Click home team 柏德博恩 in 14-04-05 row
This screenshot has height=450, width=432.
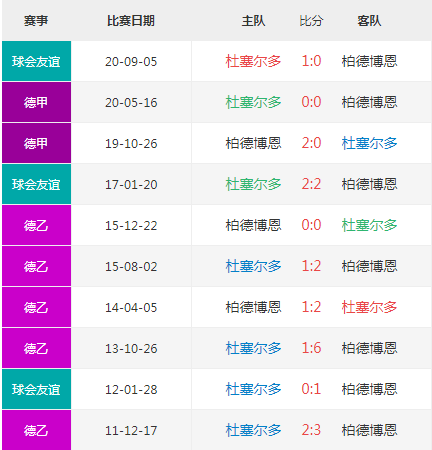(253, 307)
